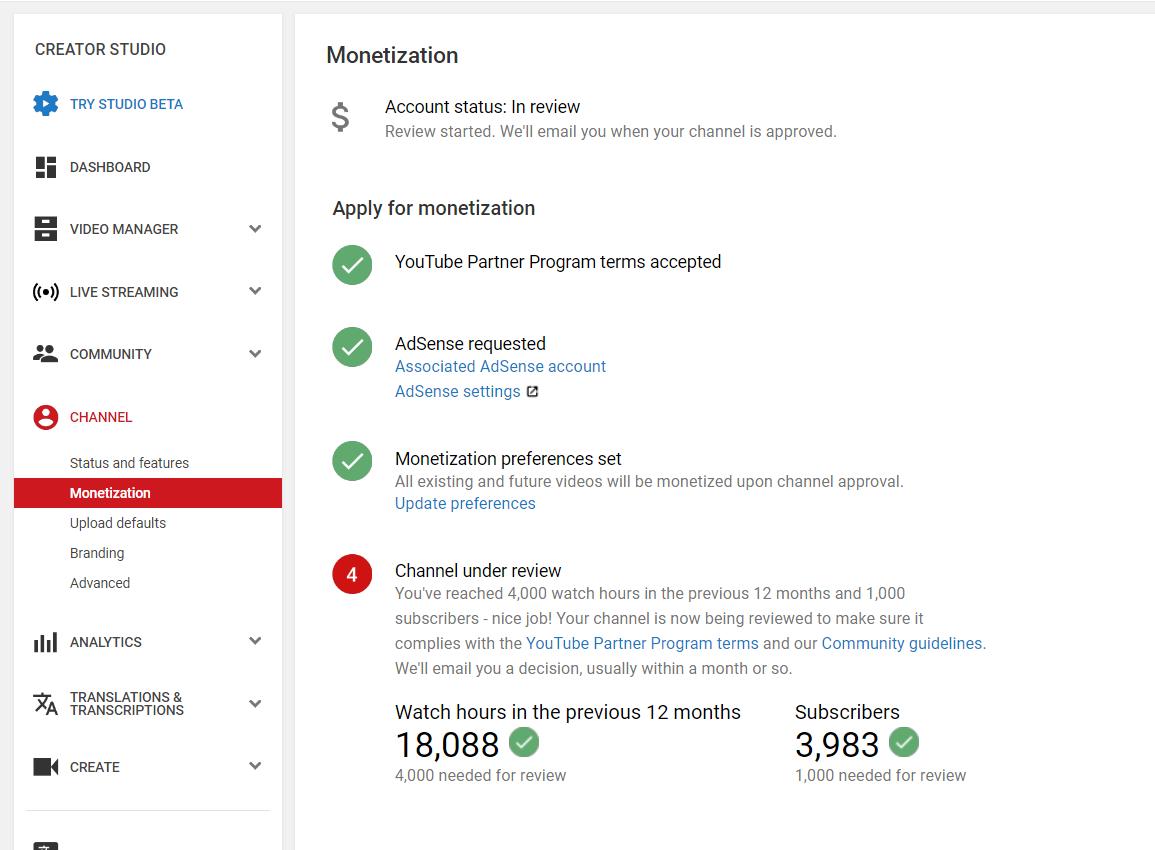Click the 1,000 needed for review text
Screen dimensions: 1155x850
point(880,776)
